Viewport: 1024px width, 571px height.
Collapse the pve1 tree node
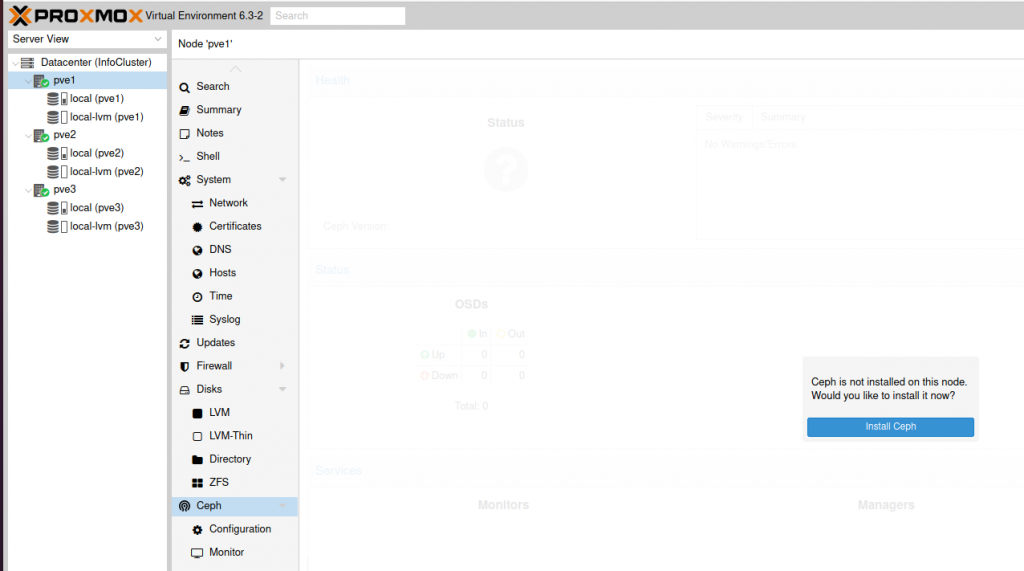(28, 81)
